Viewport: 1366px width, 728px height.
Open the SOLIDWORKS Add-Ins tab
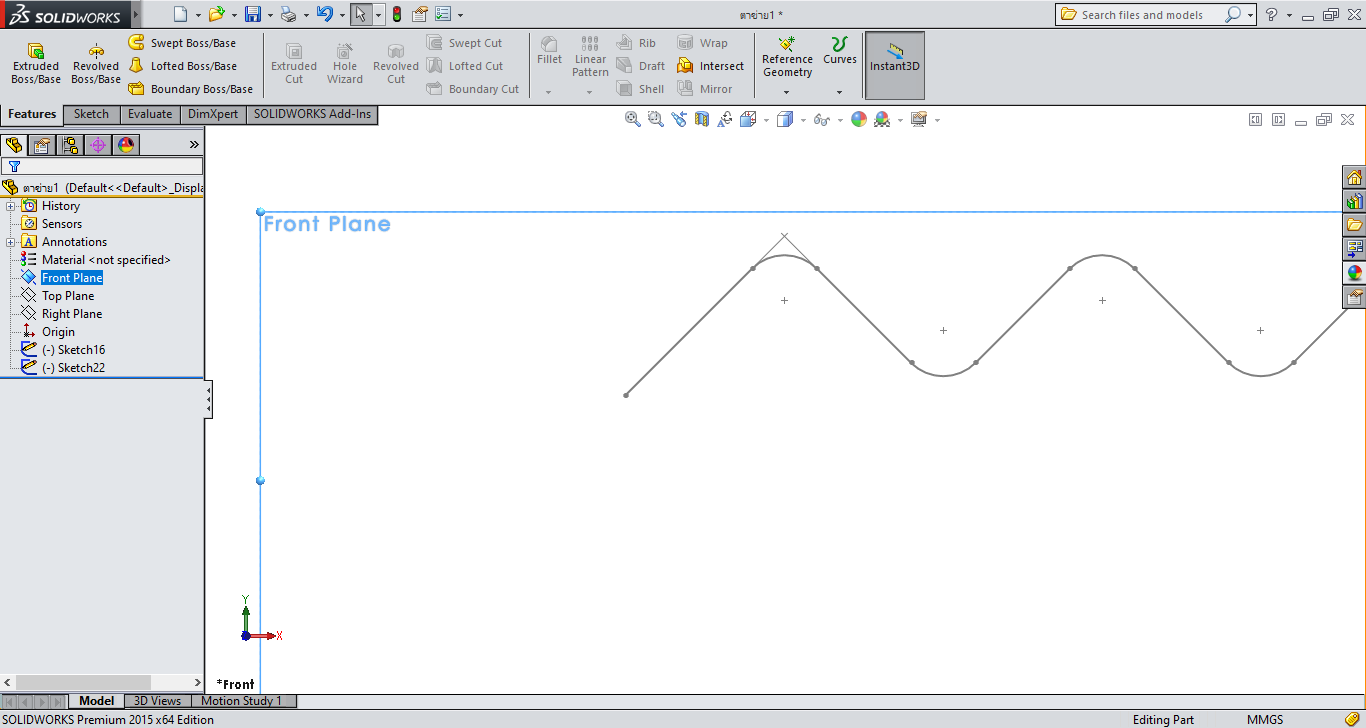pyautogui.click(x=312, y=114)
